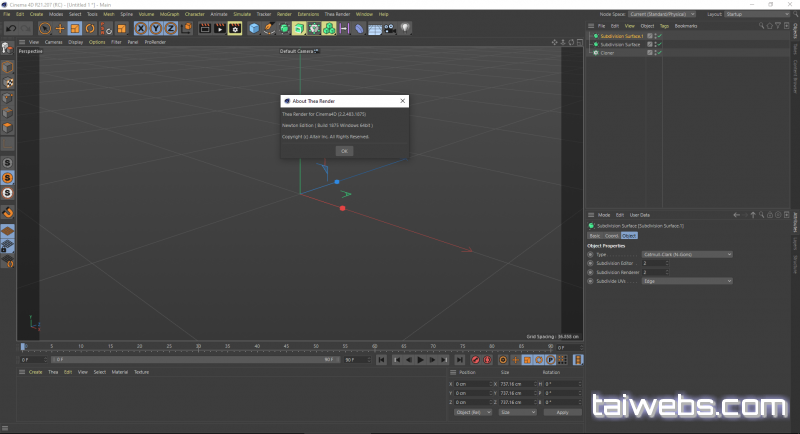
Task: Select the Rotate tool icon
Action: (x=90, y=29)
